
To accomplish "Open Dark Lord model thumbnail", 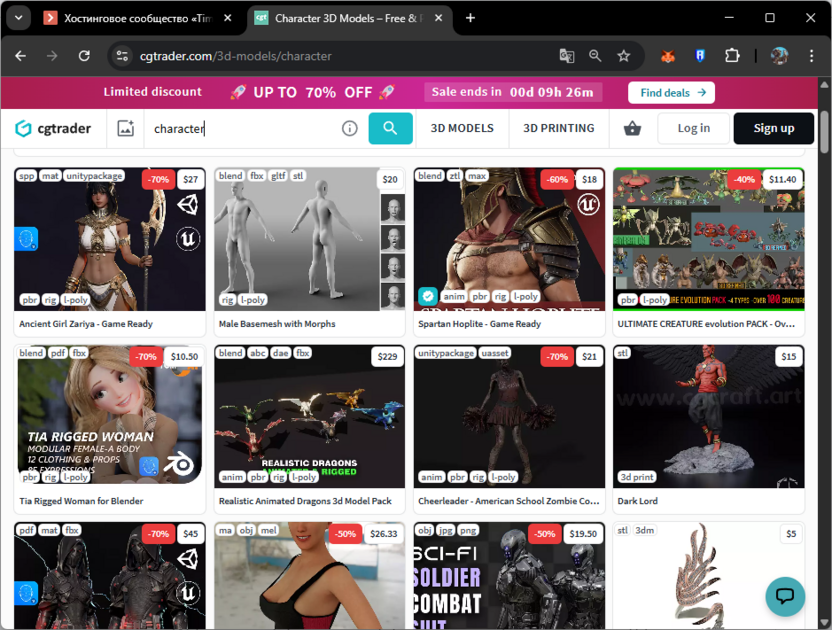I will coord(709,417).
